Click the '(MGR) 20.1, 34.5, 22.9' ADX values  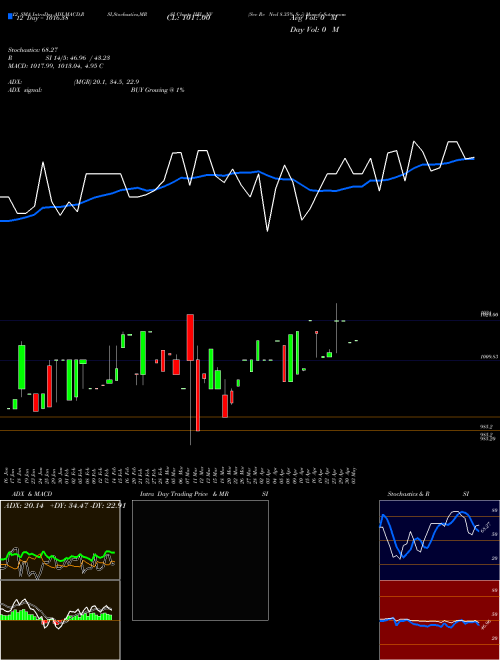pos(106,82)
